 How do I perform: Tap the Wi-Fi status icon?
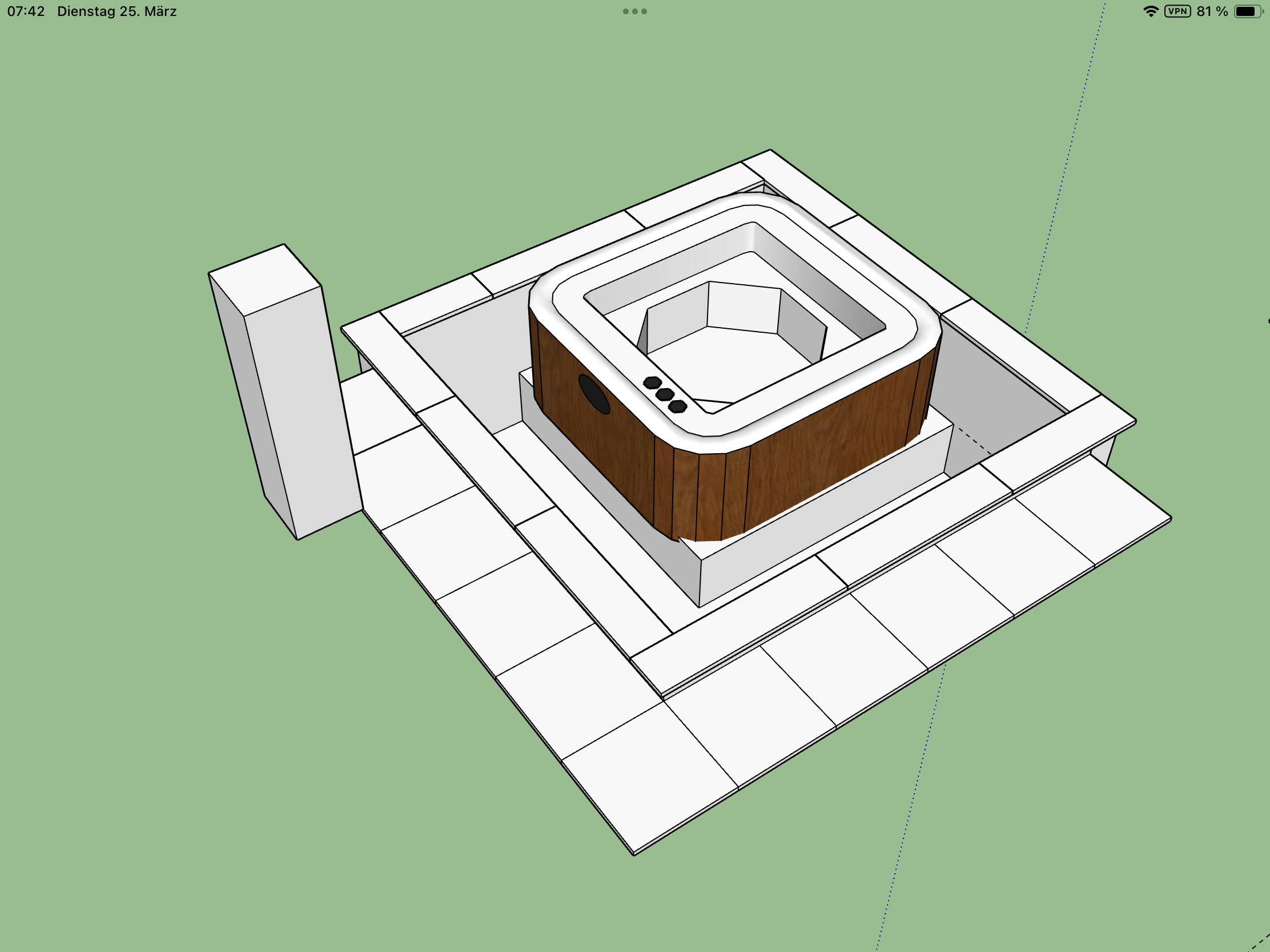pyautogui.click(x=1151, y=11)
